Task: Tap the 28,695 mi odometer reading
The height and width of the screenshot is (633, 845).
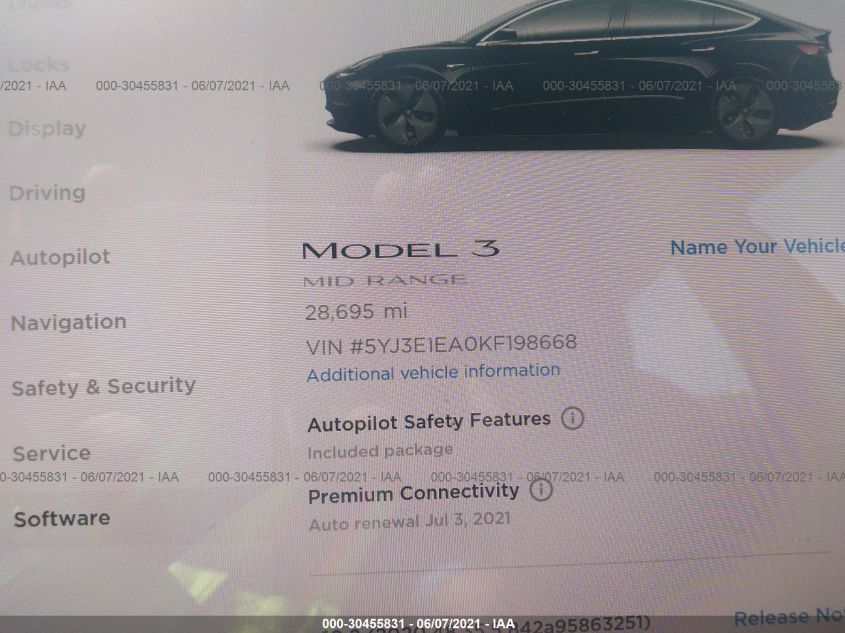Action: (x=356, y=311)
